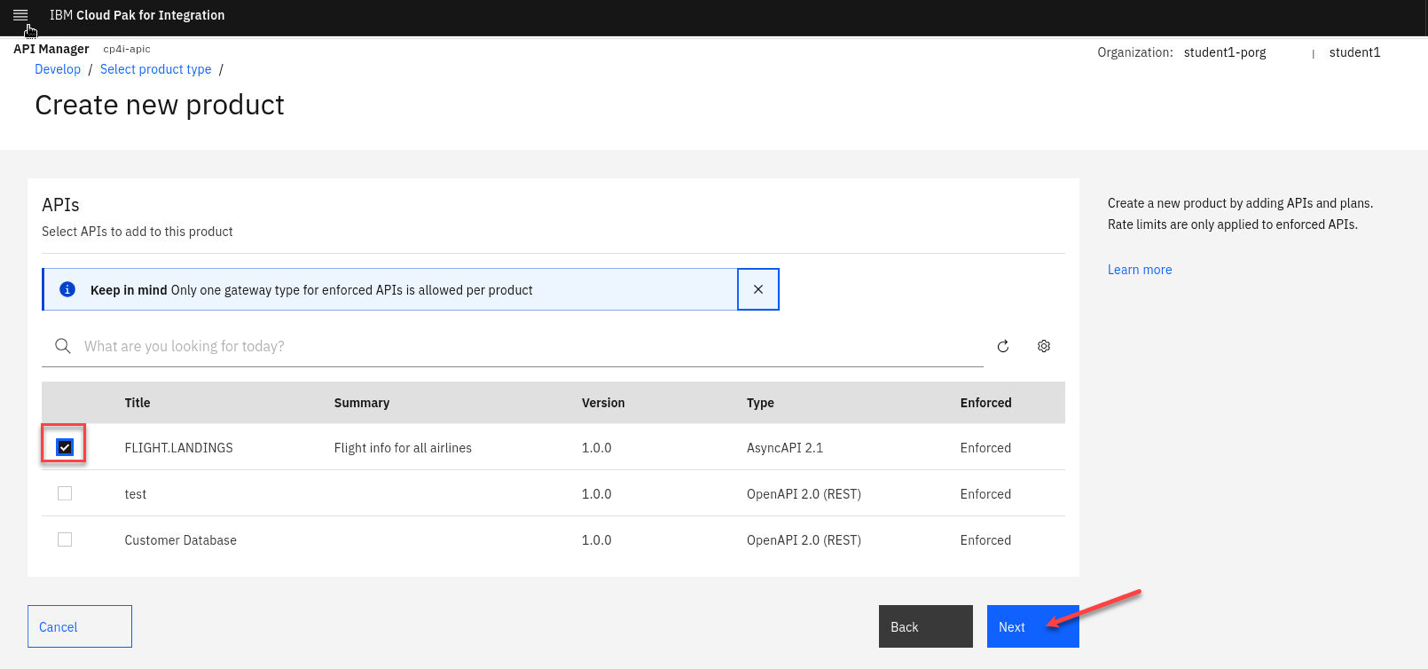Dismiss the Keep in mind notification

point(758,290)
